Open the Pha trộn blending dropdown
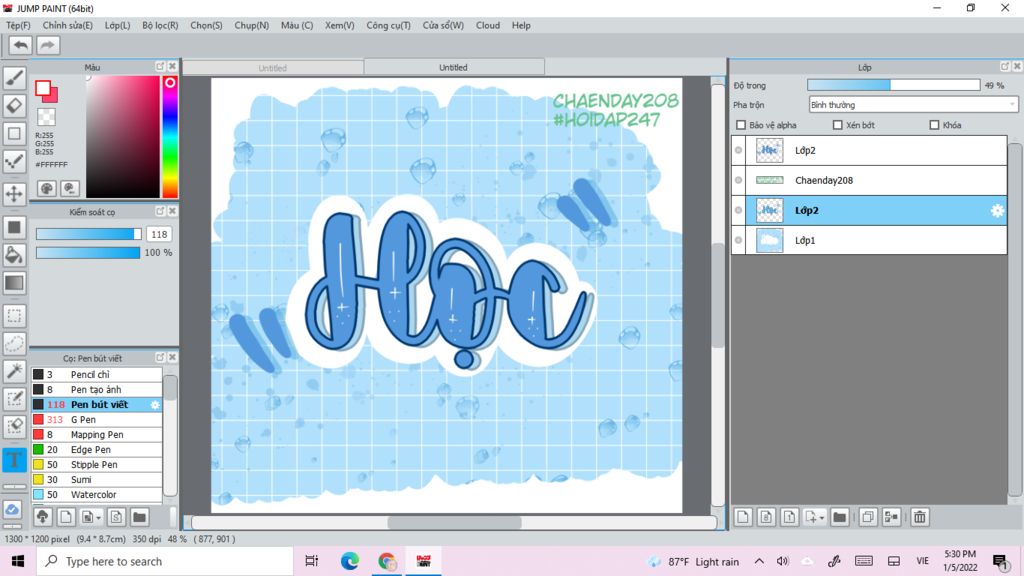The height and width of the screenshot is (576, 1024). click(x=913, y=104)
